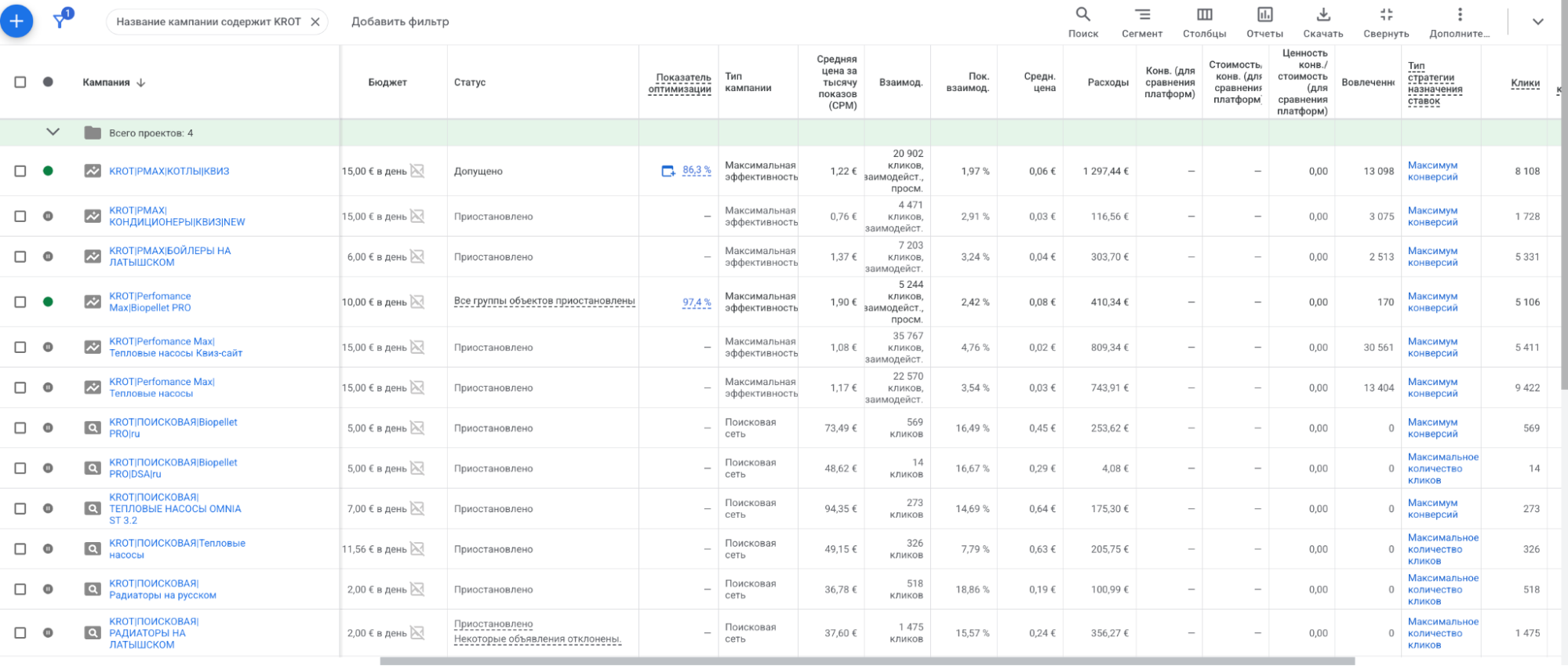Sort by the Расходы column header

[x=1108, y=82]
